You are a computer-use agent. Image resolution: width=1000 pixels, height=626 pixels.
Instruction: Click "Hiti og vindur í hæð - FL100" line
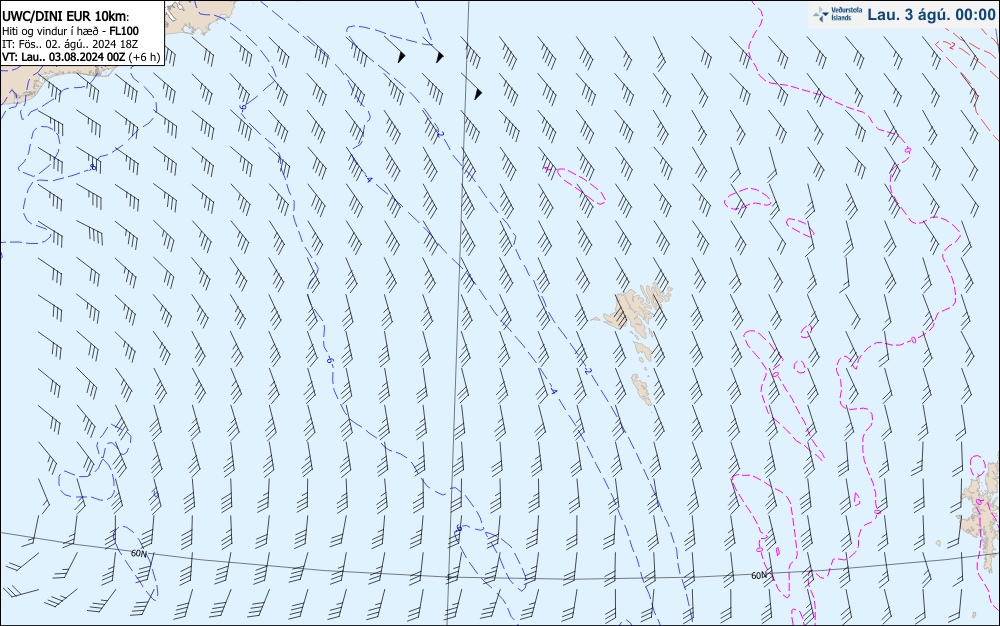click(x=71, y=31)
